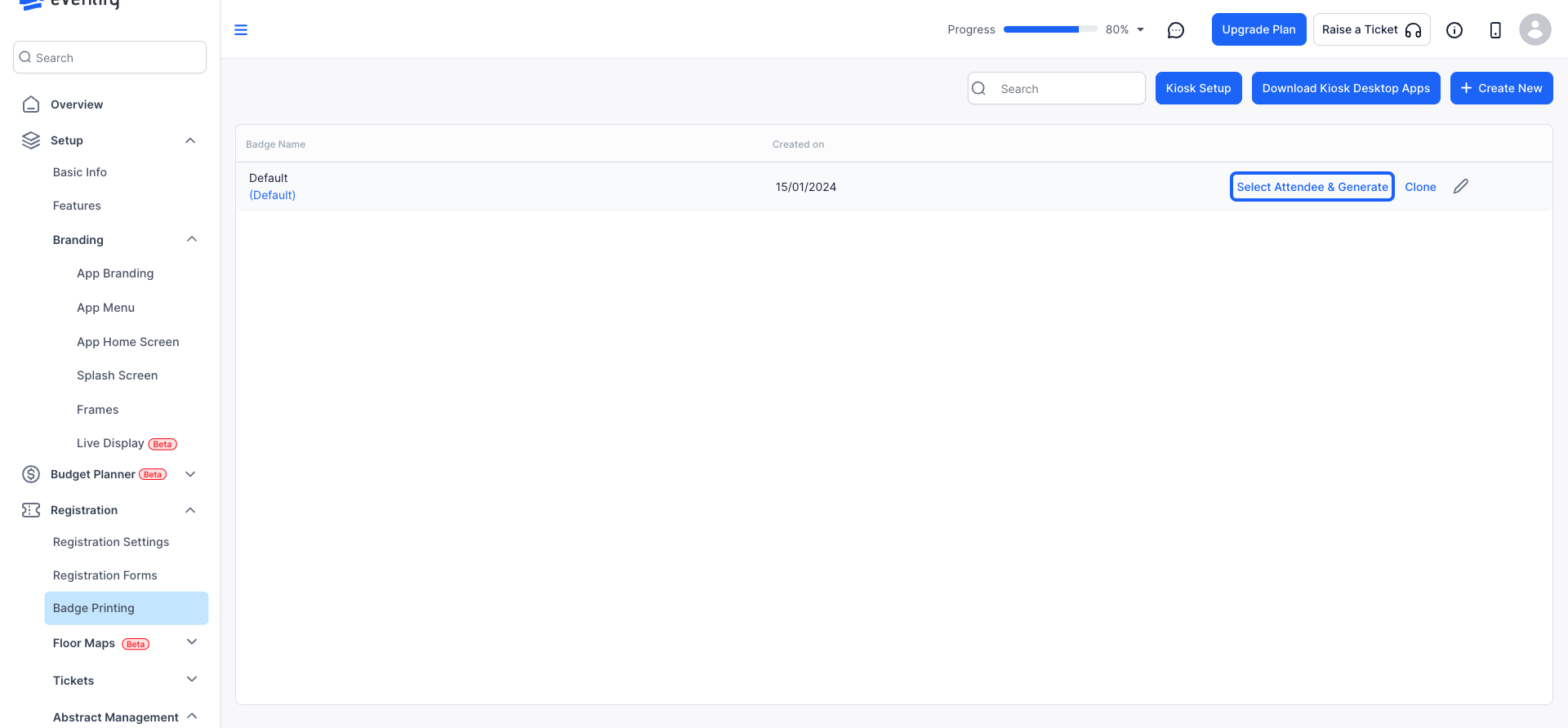Open Registration Forms menu item

click(105, 575)
